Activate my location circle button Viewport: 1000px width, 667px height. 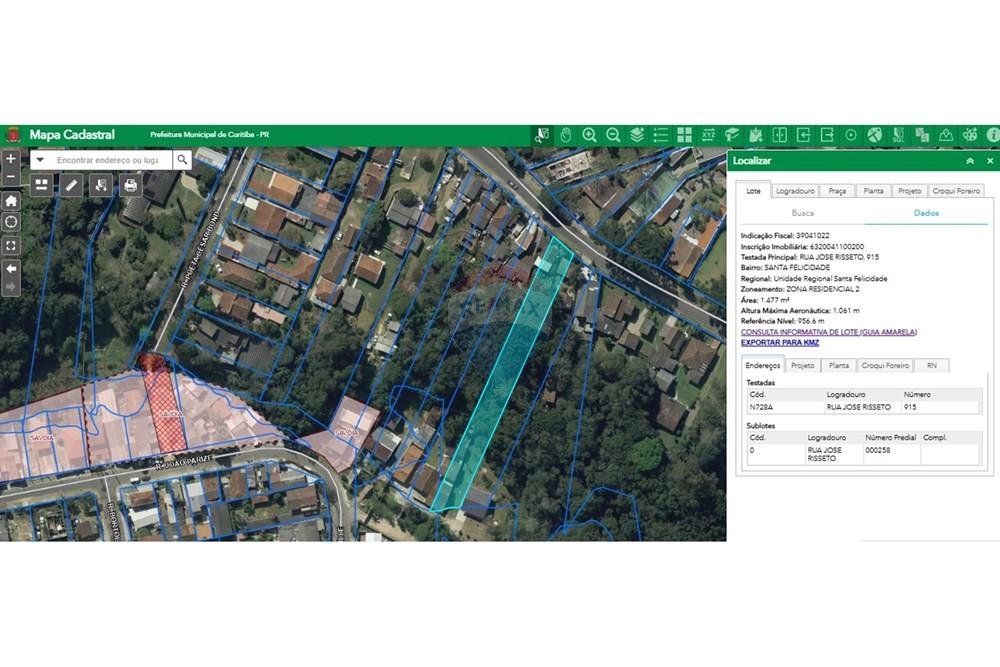coord(11,222)
